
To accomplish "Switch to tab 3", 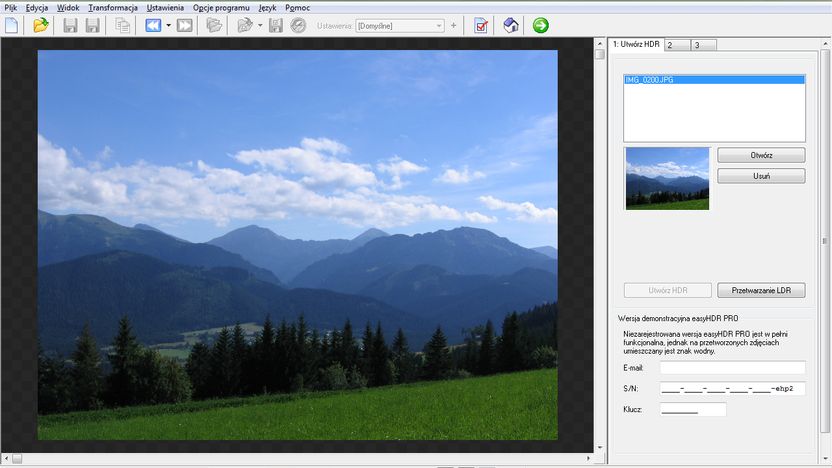I will 704,45.
